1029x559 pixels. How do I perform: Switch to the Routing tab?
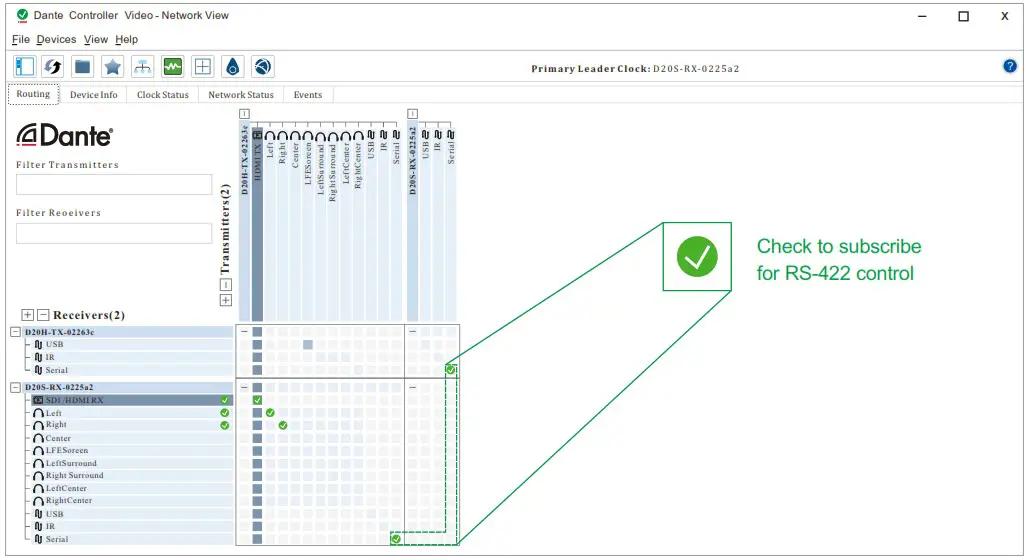(x=33, y=94)
